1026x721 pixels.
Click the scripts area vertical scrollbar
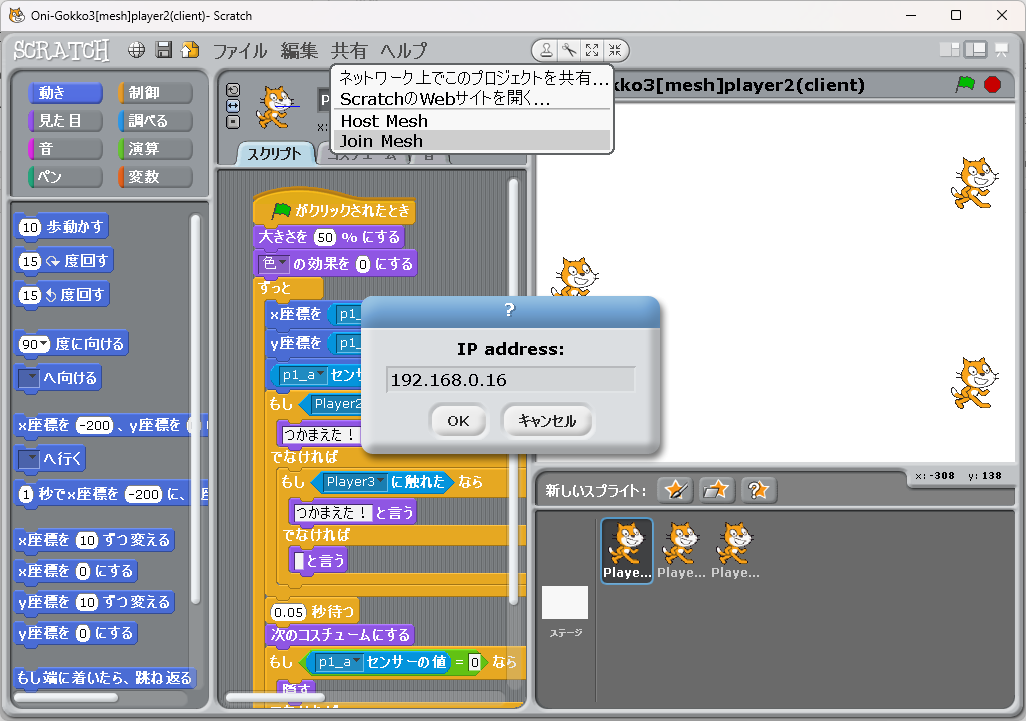[514, 391]
